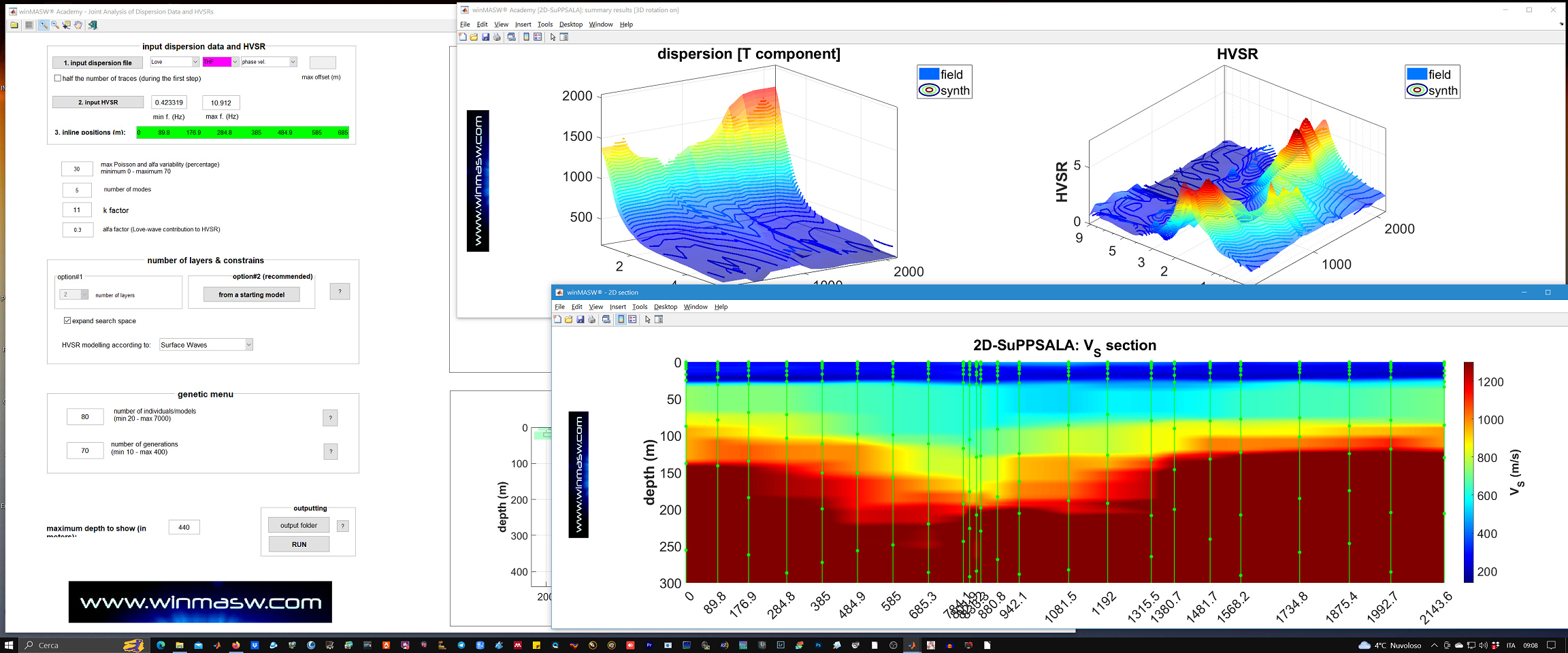Open Tools menu in summary results window

545,24
